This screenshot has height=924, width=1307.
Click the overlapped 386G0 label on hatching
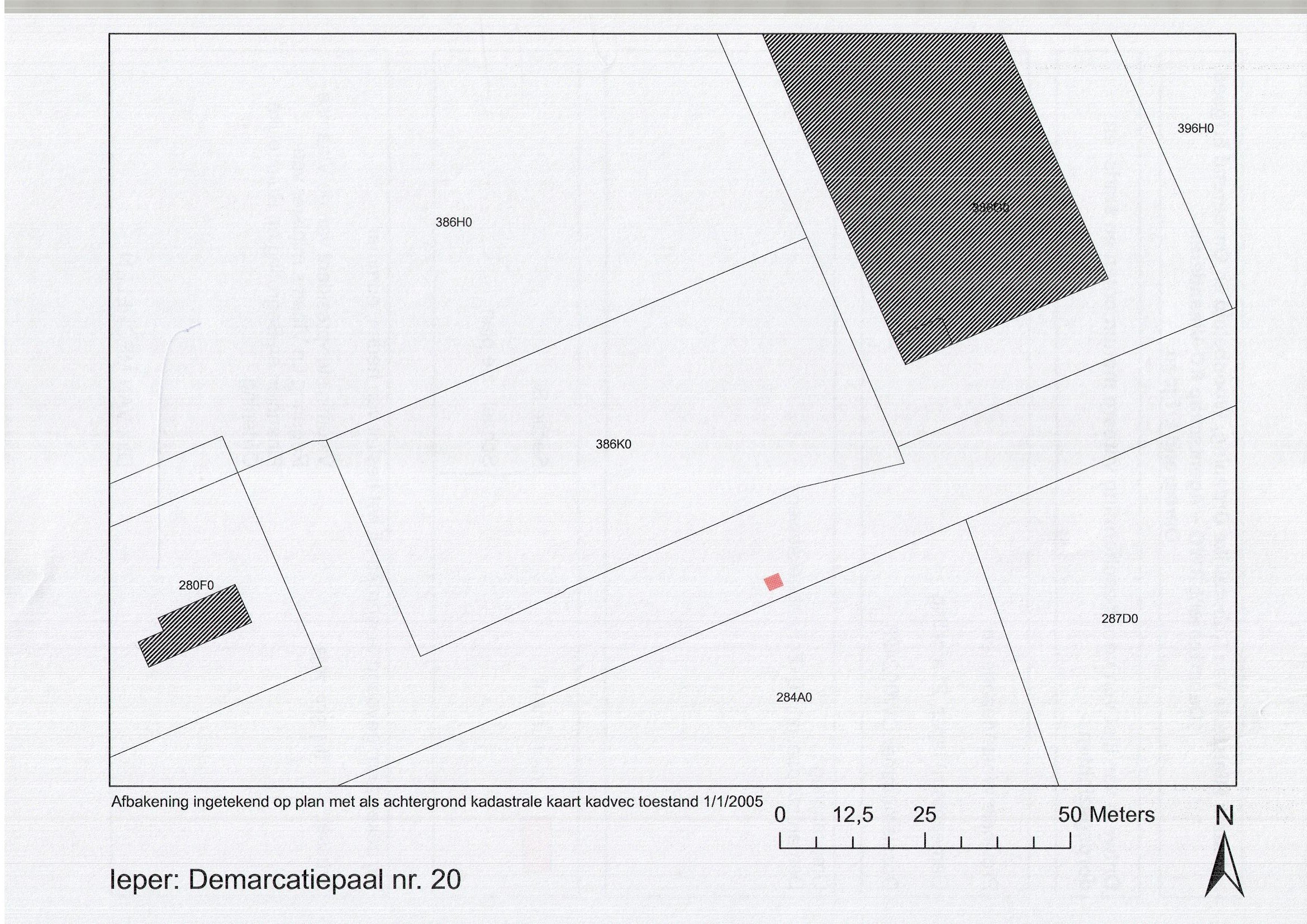pyautogui.click(x=991, y=208)
